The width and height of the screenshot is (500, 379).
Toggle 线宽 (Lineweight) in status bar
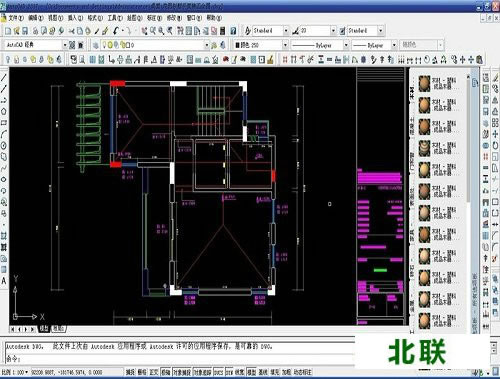tap(240, 372)
